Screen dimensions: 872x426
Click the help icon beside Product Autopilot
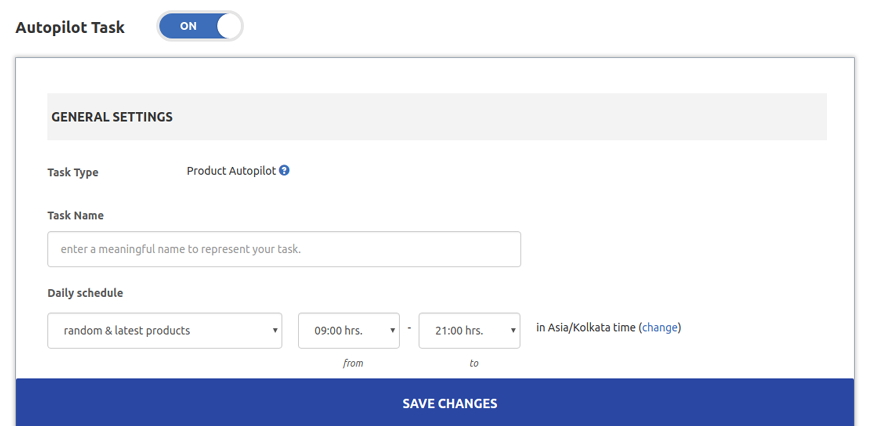click(284, 171)
